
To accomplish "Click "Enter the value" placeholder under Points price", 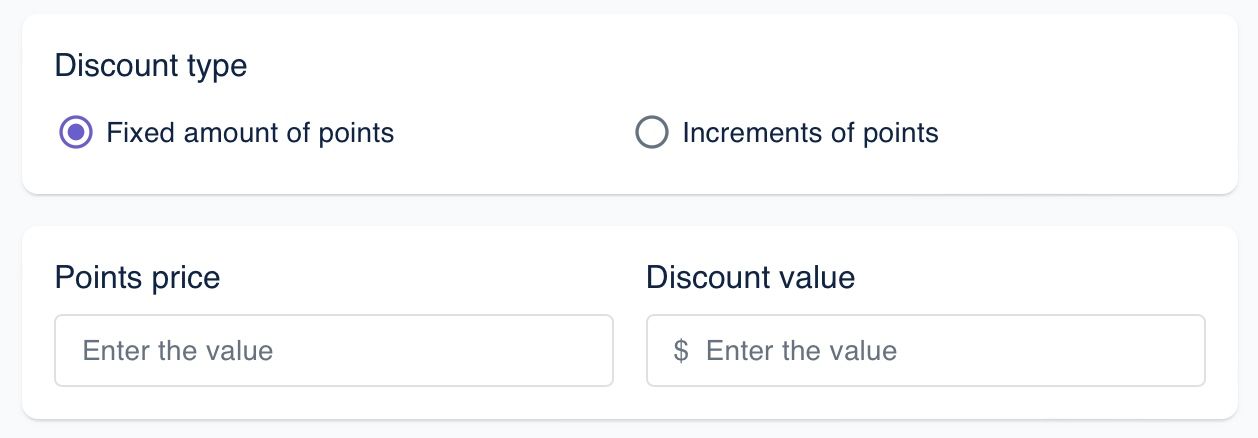I will [178, 351].
